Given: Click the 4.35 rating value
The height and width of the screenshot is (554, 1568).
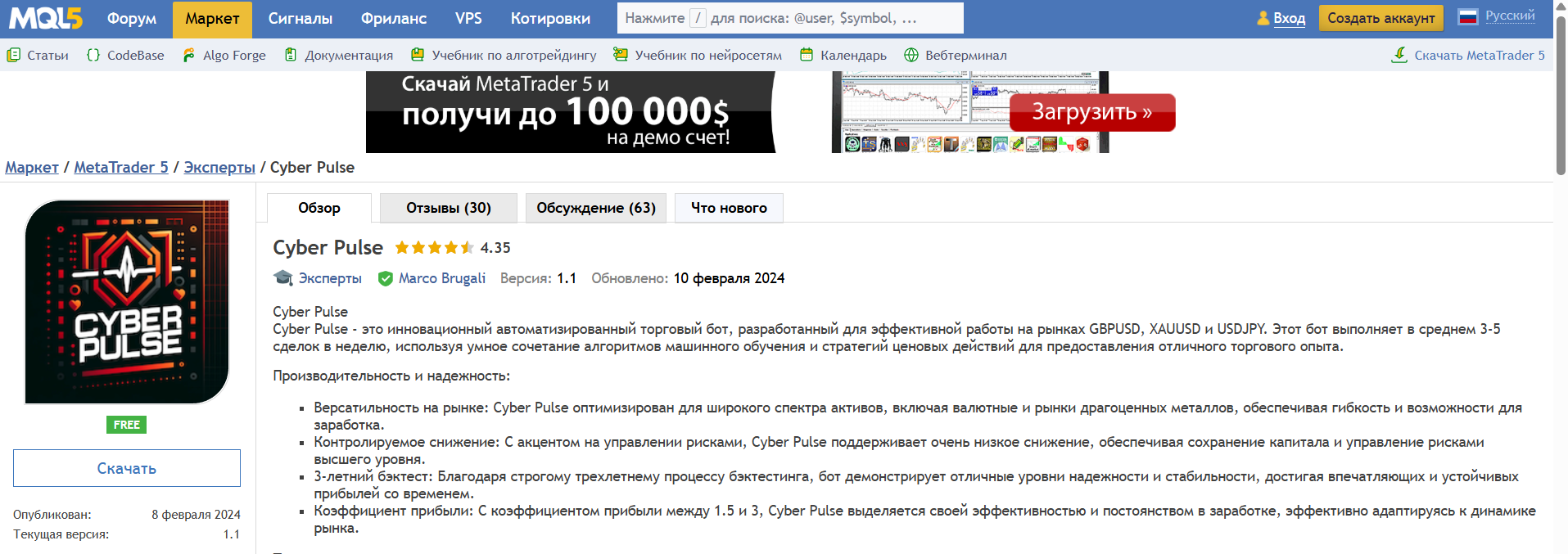Looking at the screenshot, I should (495, 248).
